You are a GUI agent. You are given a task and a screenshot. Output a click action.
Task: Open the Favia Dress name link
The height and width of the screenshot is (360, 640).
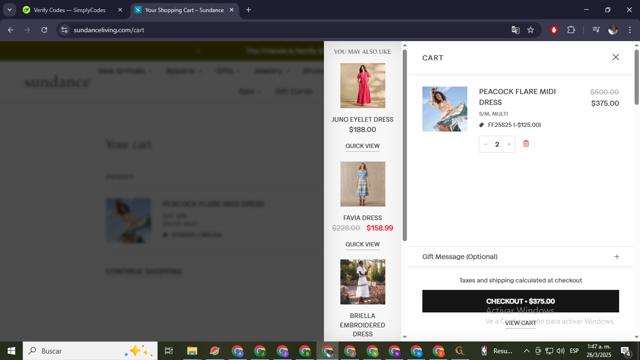pos(362,218)
